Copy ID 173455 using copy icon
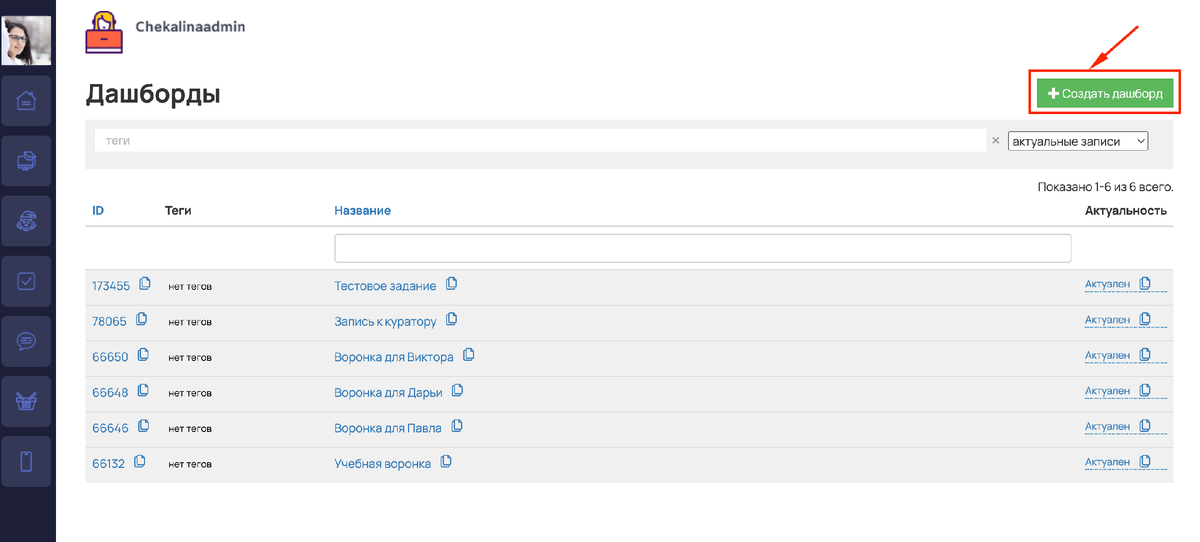 [x=145, y=284]
